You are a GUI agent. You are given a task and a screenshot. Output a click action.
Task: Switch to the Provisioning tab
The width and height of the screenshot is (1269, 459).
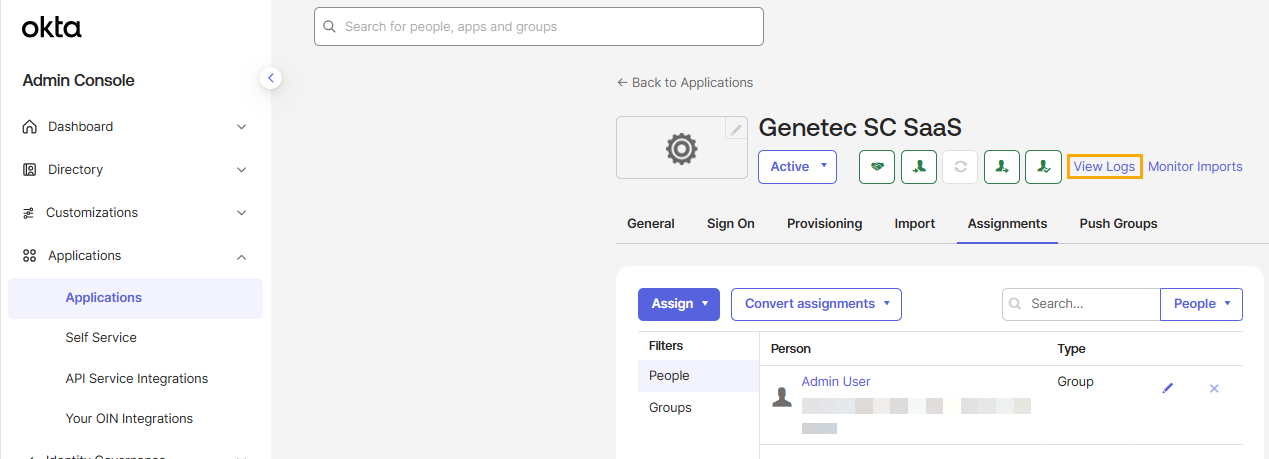pyautogui.click(x=824, y=224)
